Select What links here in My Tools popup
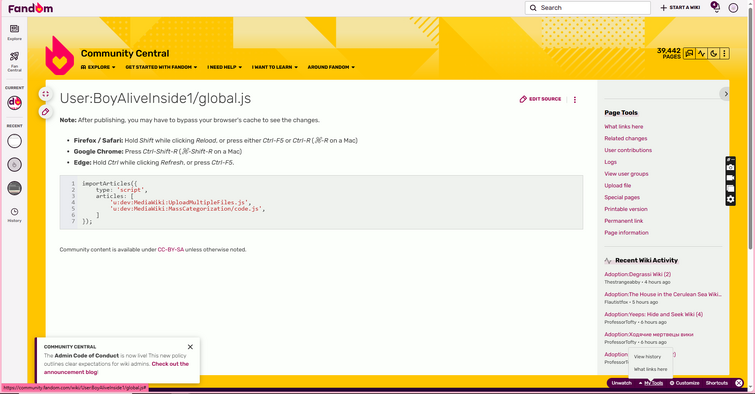This screenshot has height=394, width=755. tap(651, 369)
